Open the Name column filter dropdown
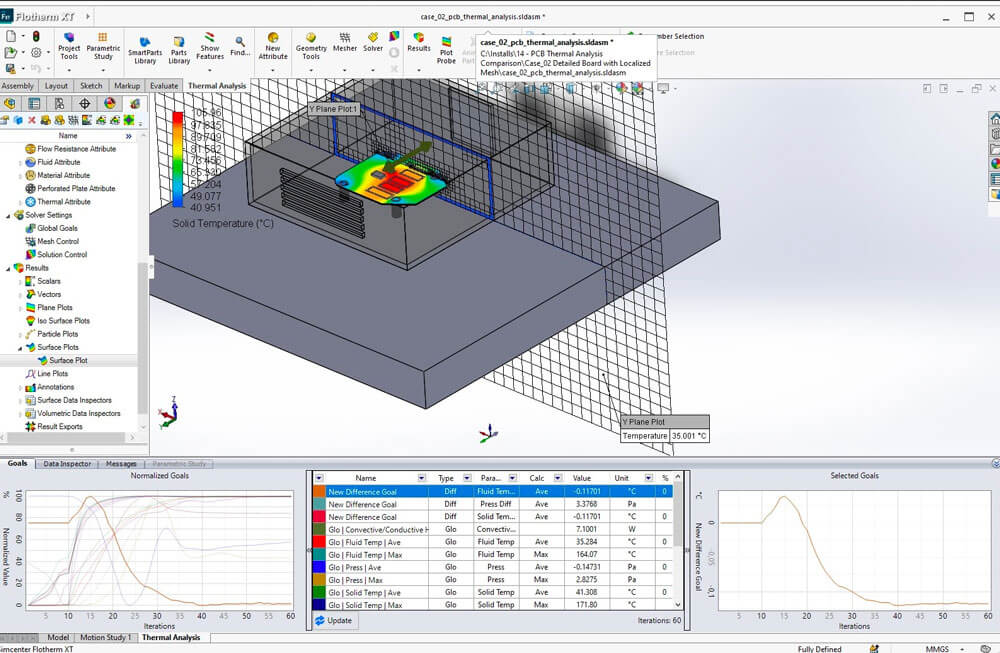1000x653 pixels. tap(422, 478)
